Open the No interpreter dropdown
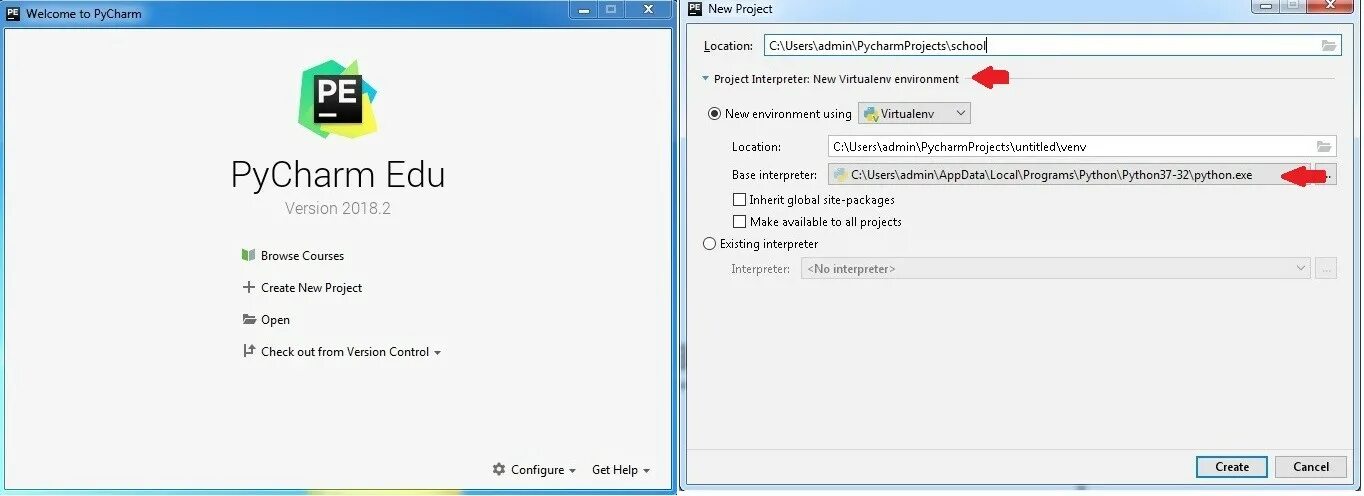Viewport: 1364px width, 496px height. (1055, 268)
